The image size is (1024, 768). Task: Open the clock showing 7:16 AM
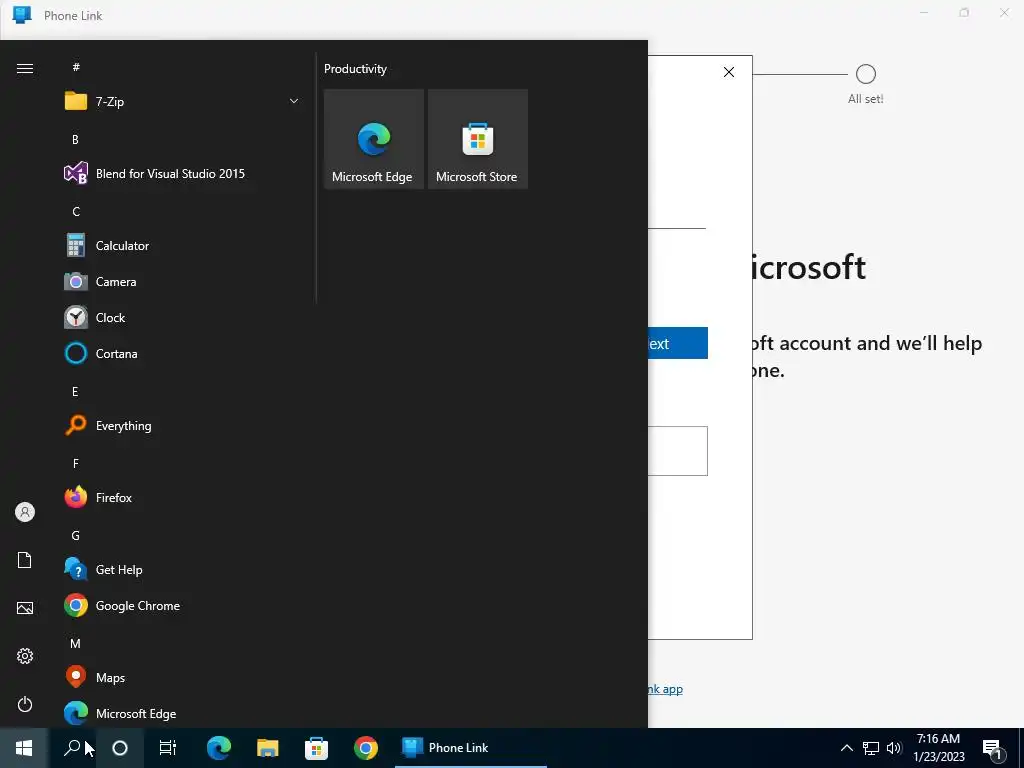coord(939,748)
